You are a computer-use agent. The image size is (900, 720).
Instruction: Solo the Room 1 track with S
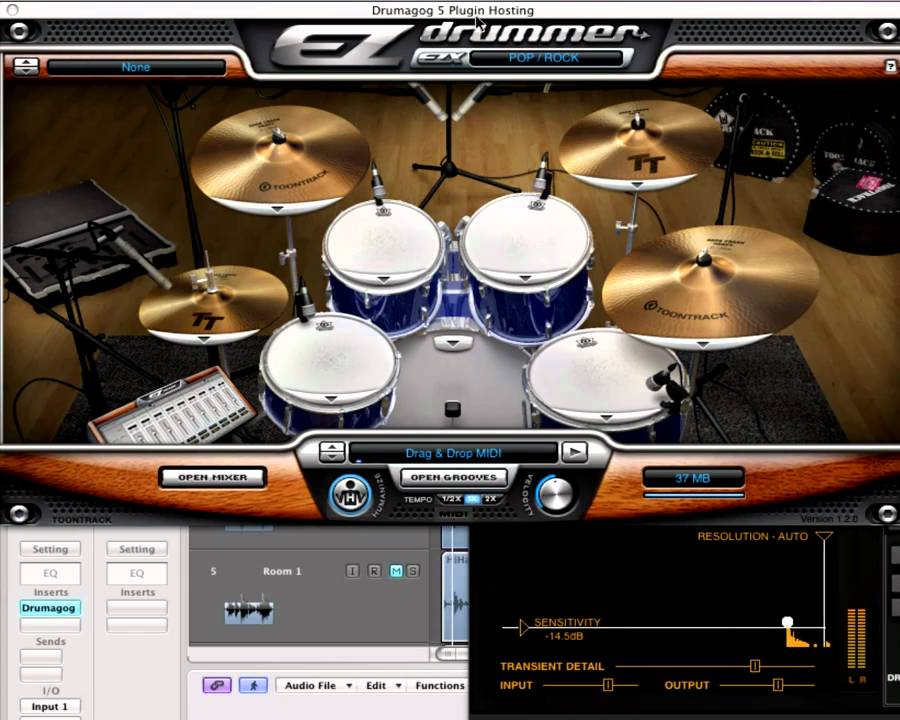pyautogui.click(x=413, y=571)
